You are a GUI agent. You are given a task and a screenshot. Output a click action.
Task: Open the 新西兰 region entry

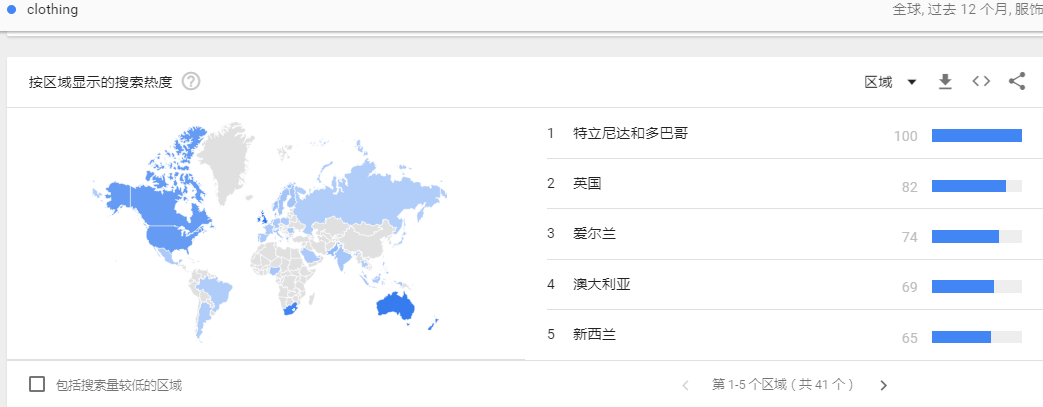tap(595, 335)
